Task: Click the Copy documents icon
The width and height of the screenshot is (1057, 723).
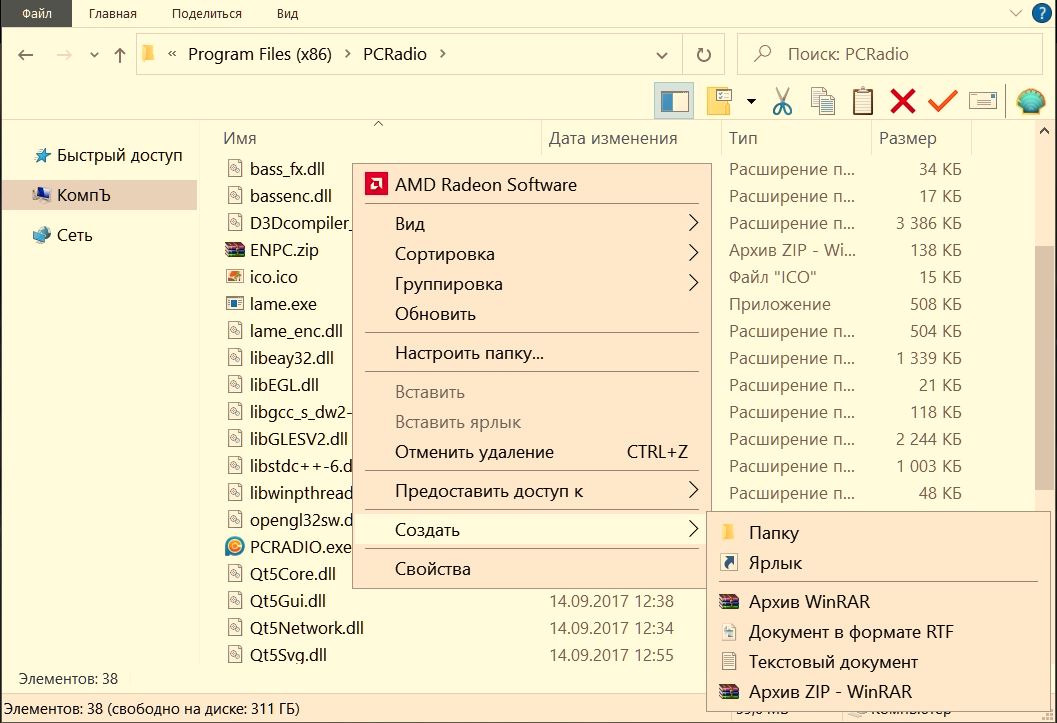Action: click(822, 102)
